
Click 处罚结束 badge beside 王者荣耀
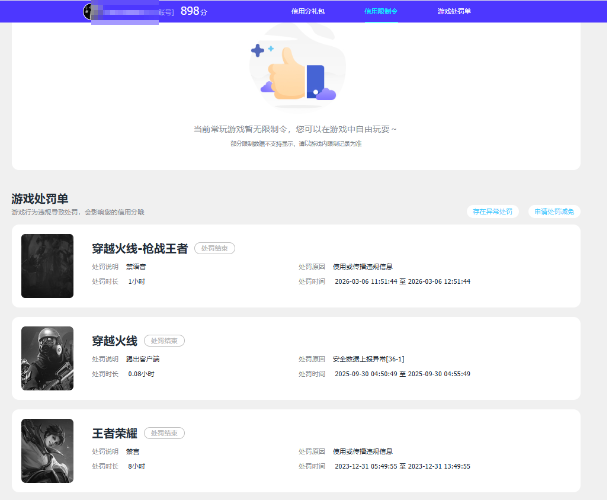coord(164,433)
